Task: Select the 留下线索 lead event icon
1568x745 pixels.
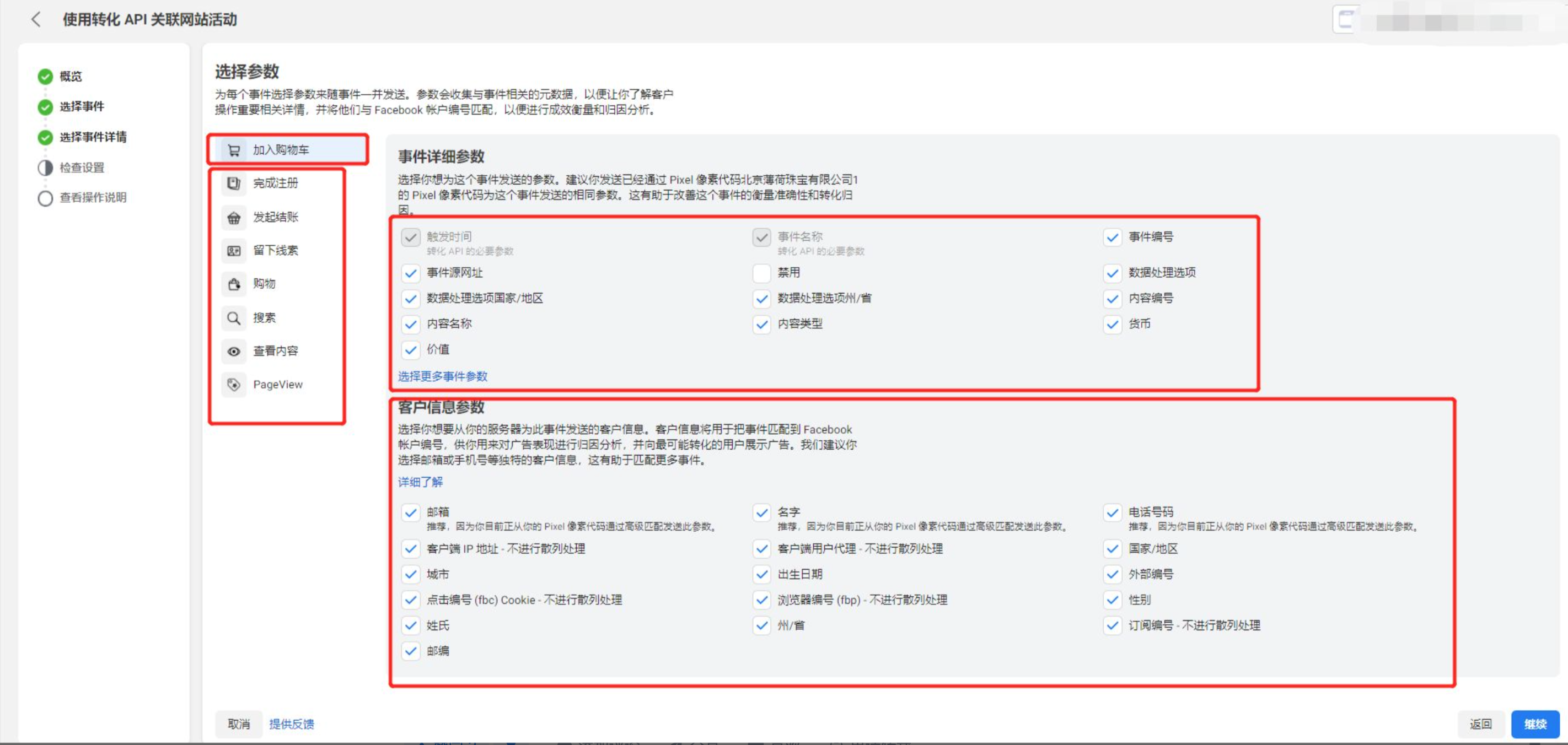Action: (234, 250)
